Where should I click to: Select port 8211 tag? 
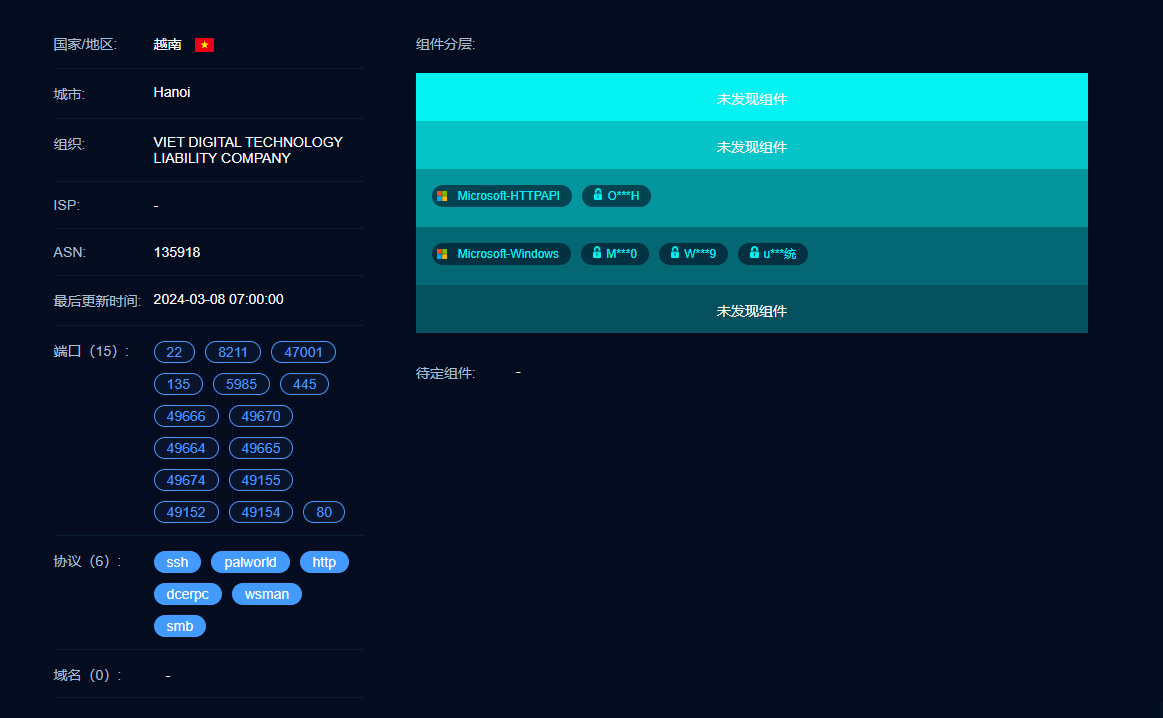click(233, 352)
